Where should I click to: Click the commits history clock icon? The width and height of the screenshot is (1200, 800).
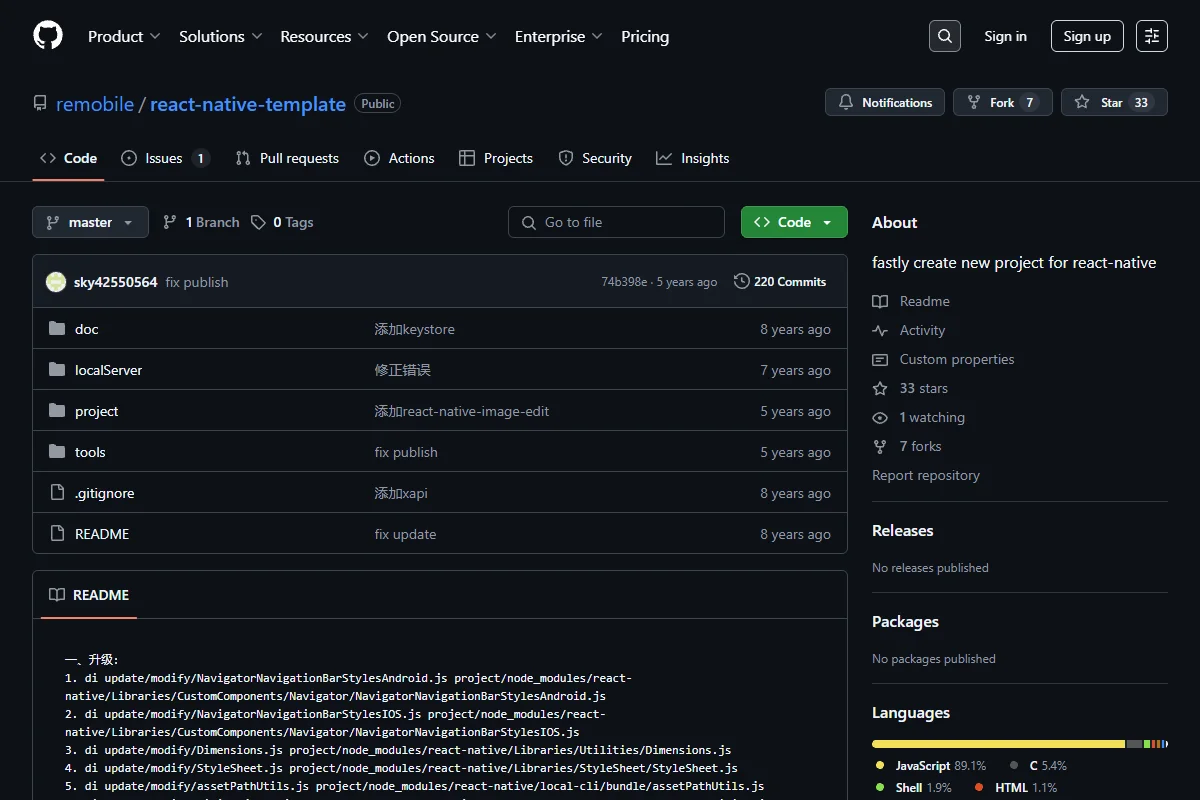741,282
